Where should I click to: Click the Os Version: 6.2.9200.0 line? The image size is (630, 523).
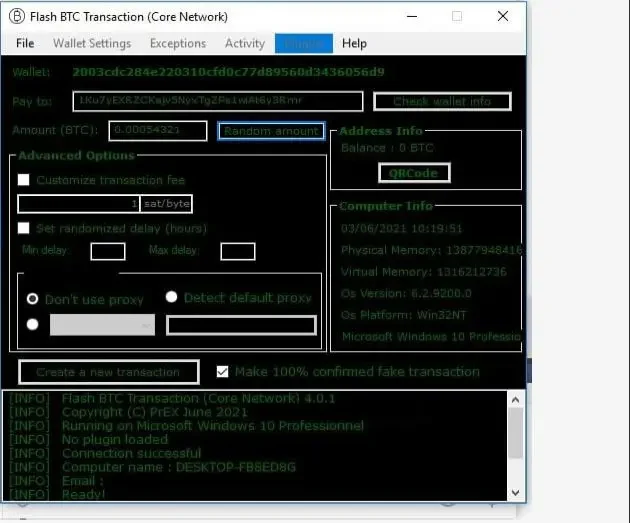pyautogui.click(x=406, y=294)
